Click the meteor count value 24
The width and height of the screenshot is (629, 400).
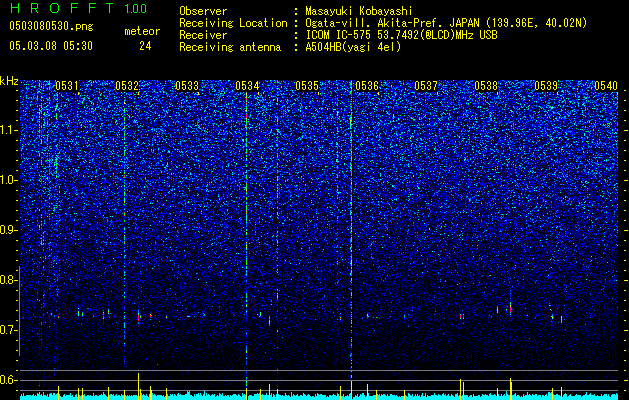[x=145, y=46]
